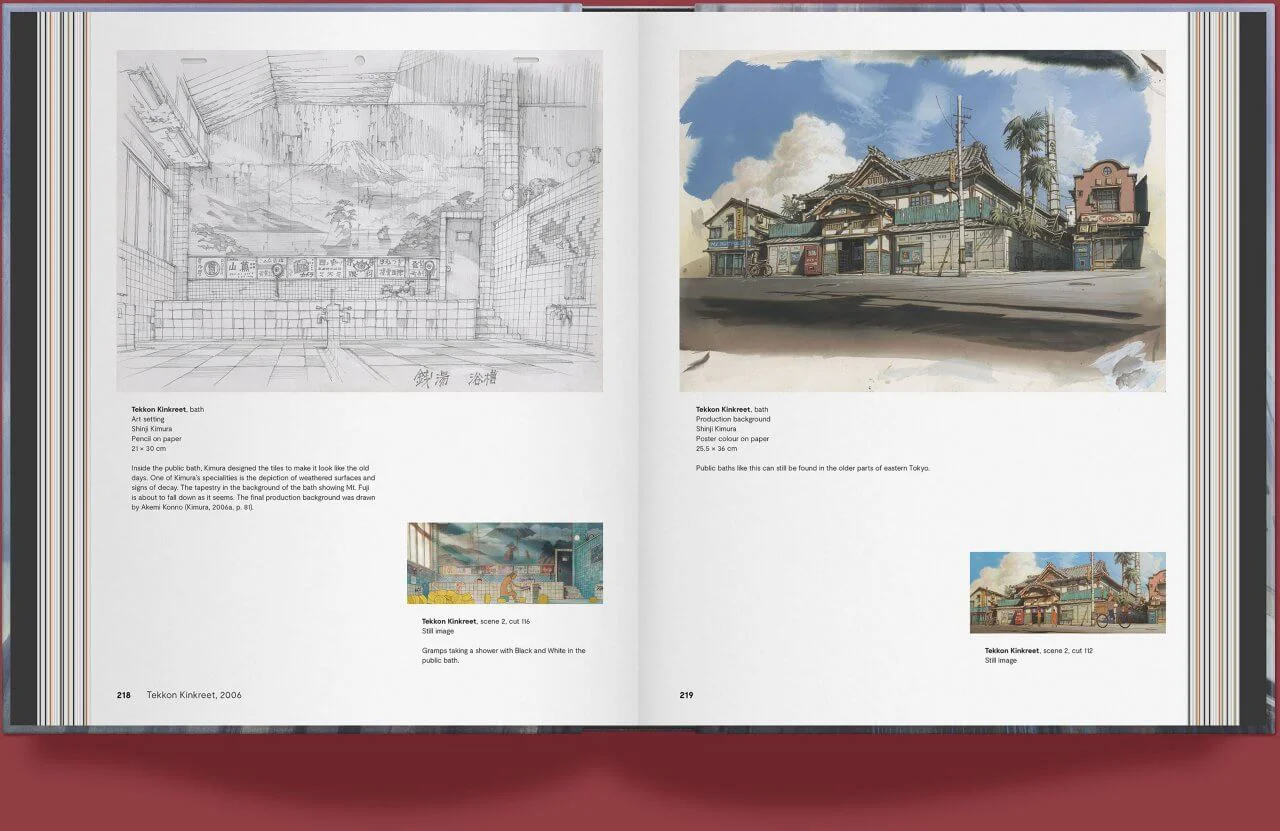Viewport: 1280px width, 831px height.
Task: Click caption 'Tekkon Kinkreet, scene 2, cut 112'
Action: tap(1038, 651)
